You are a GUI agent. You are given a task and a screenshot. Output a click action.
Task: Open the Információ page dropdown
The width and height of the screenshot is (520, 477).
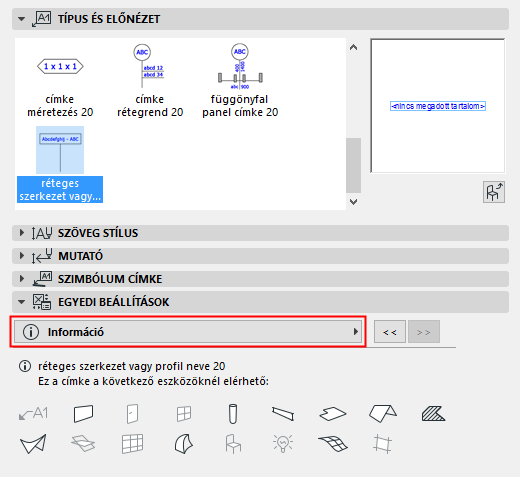click(188, 332)
